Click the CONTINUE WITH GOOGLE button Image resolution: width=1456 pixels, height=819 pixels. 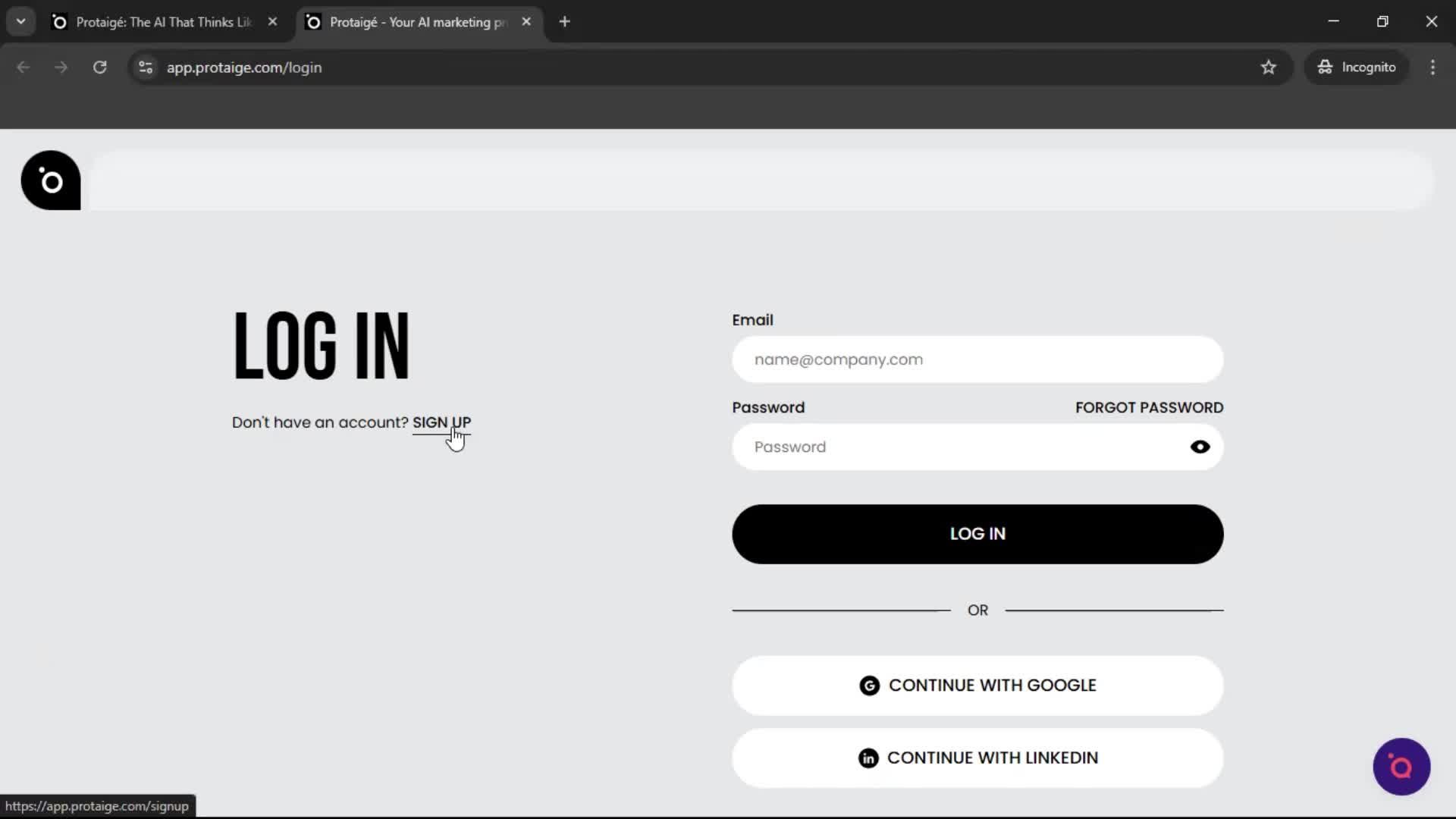(x=977, y=685)
